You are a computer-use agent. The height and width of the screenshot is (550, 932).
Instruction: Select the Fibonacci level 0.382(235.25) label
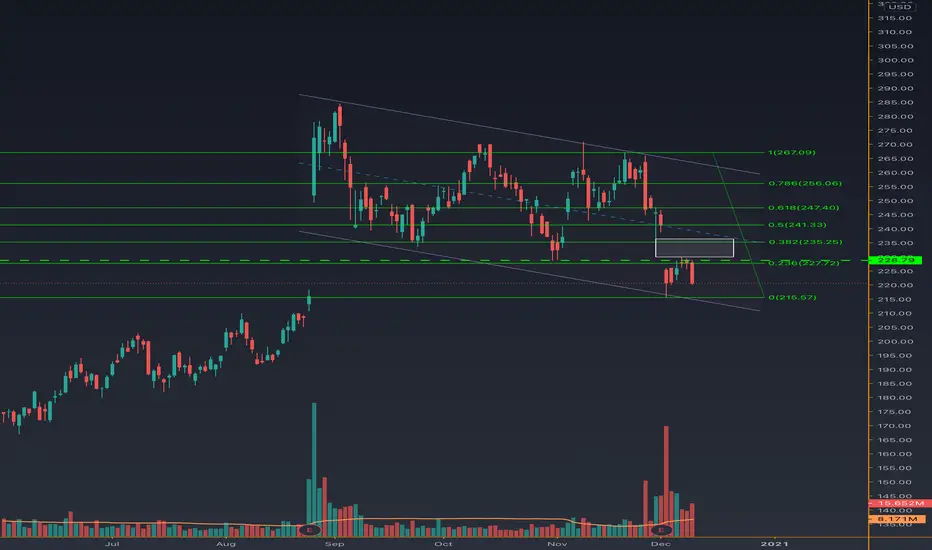[805, 242]
